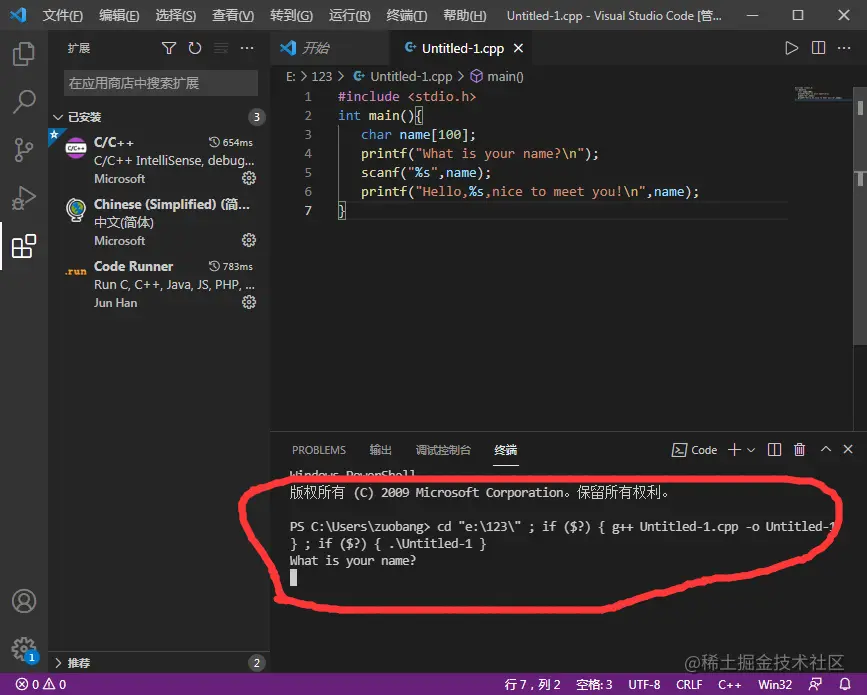Open the Accounts icon in activity bar
The image size is (867, 695).
click(24, 601)
